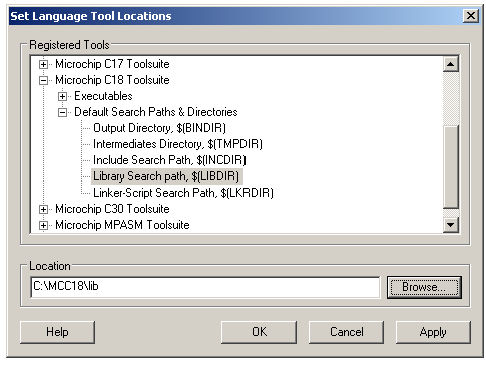Viewport: 486px width, 365px height.
Task: Select Microchip C30 Toolsuite item
Action: click(112, 209)
